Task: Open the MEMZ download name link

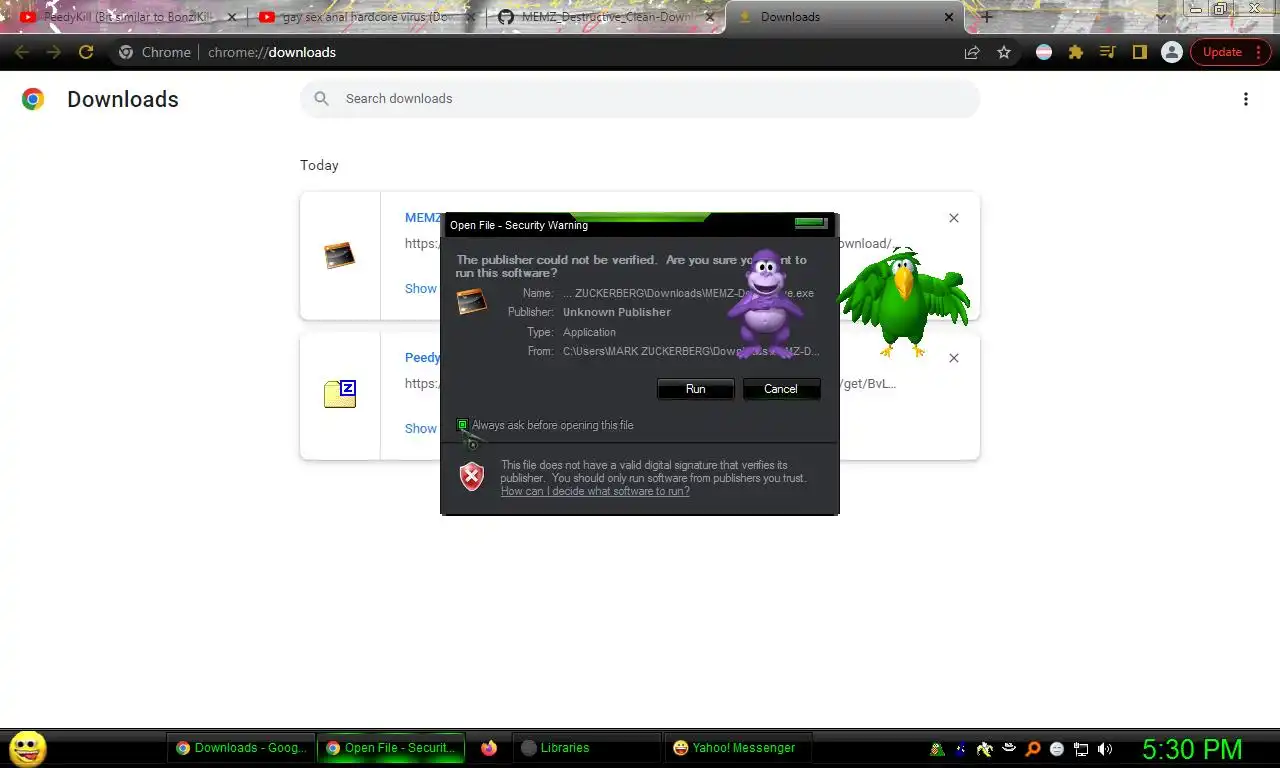Action: [423, 218]
